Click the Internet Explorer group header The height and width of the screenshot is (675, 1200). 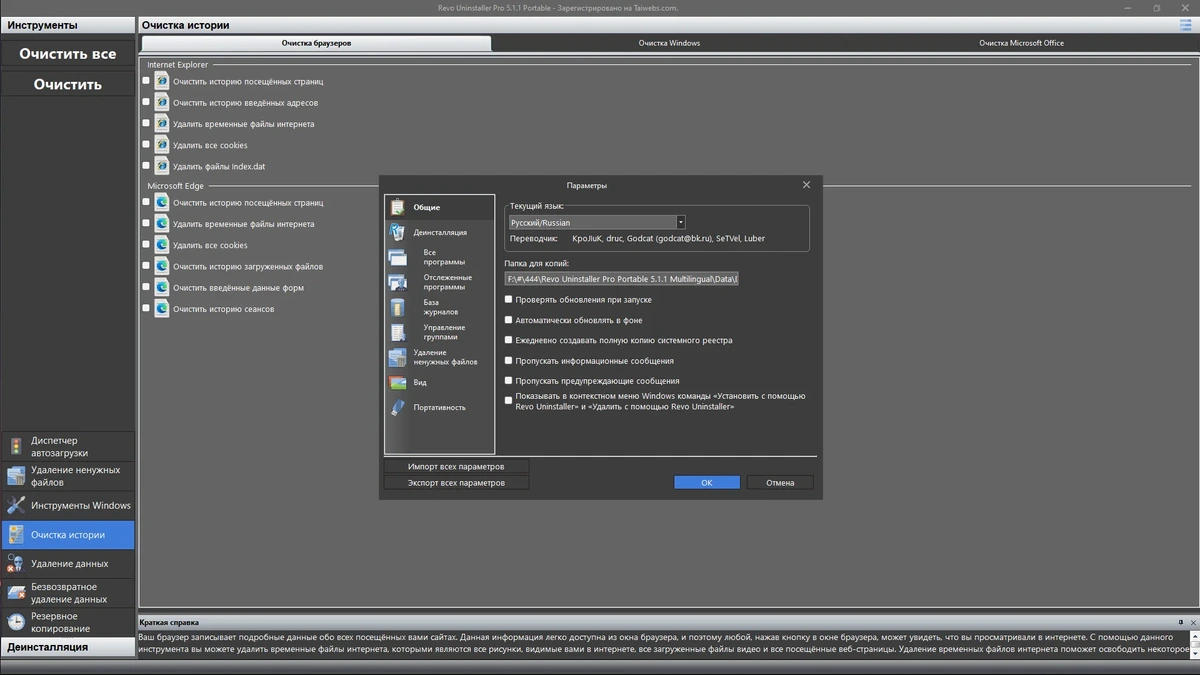(x=178, y=65)
